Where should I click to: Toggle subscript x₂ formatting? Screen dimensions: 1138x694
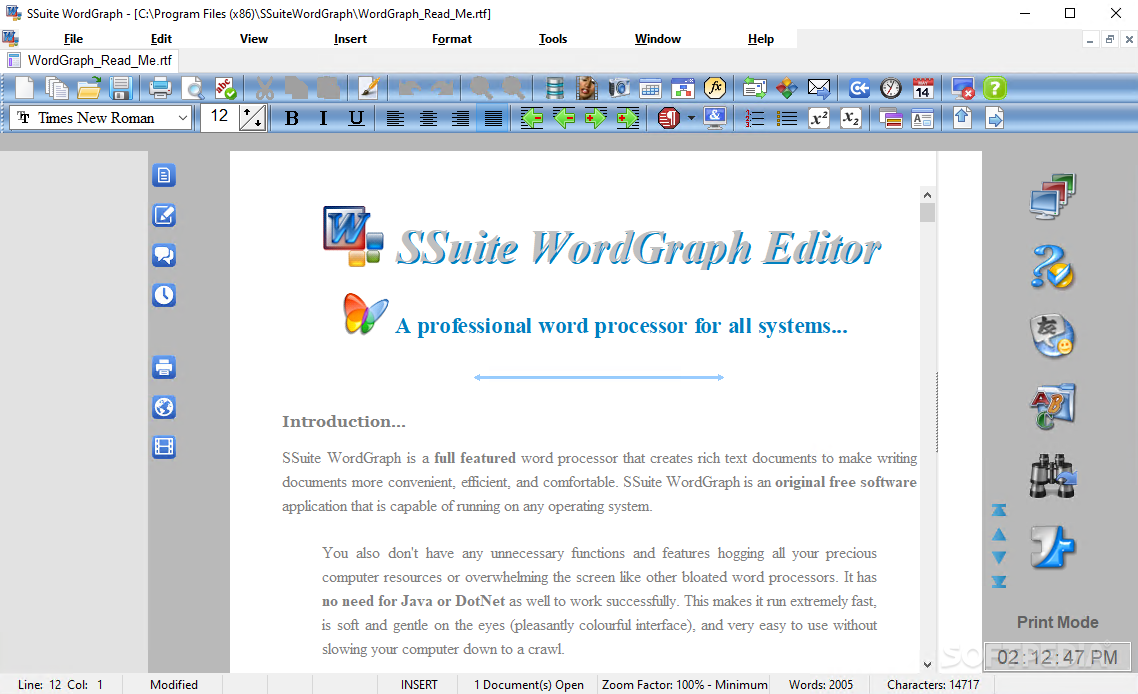851,118
